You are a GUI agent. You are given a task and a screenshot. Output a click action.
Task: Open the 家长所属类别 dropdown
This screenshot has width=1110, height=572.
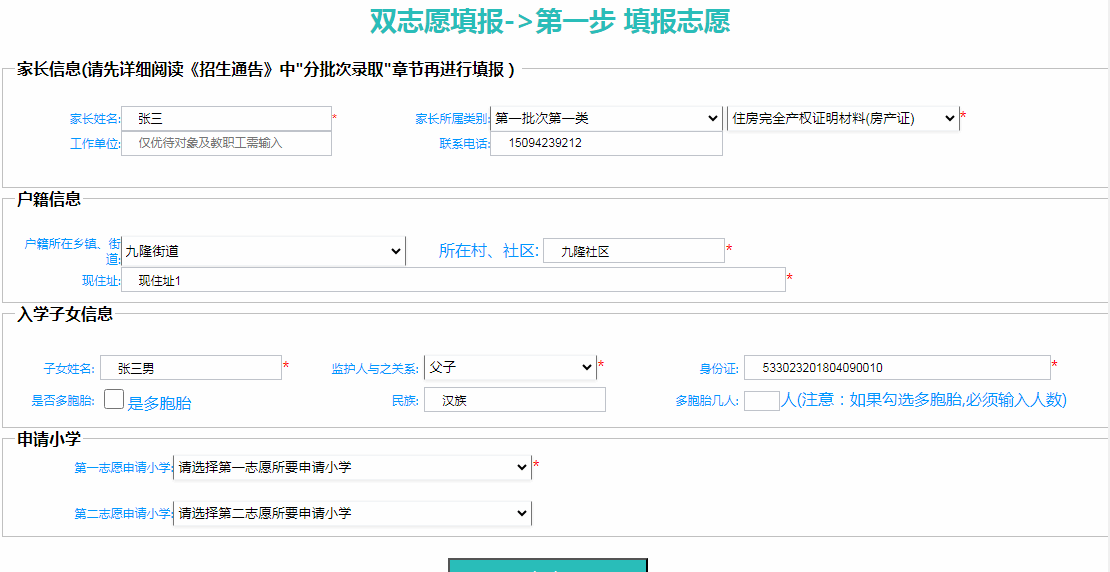(x=606, y=119)
